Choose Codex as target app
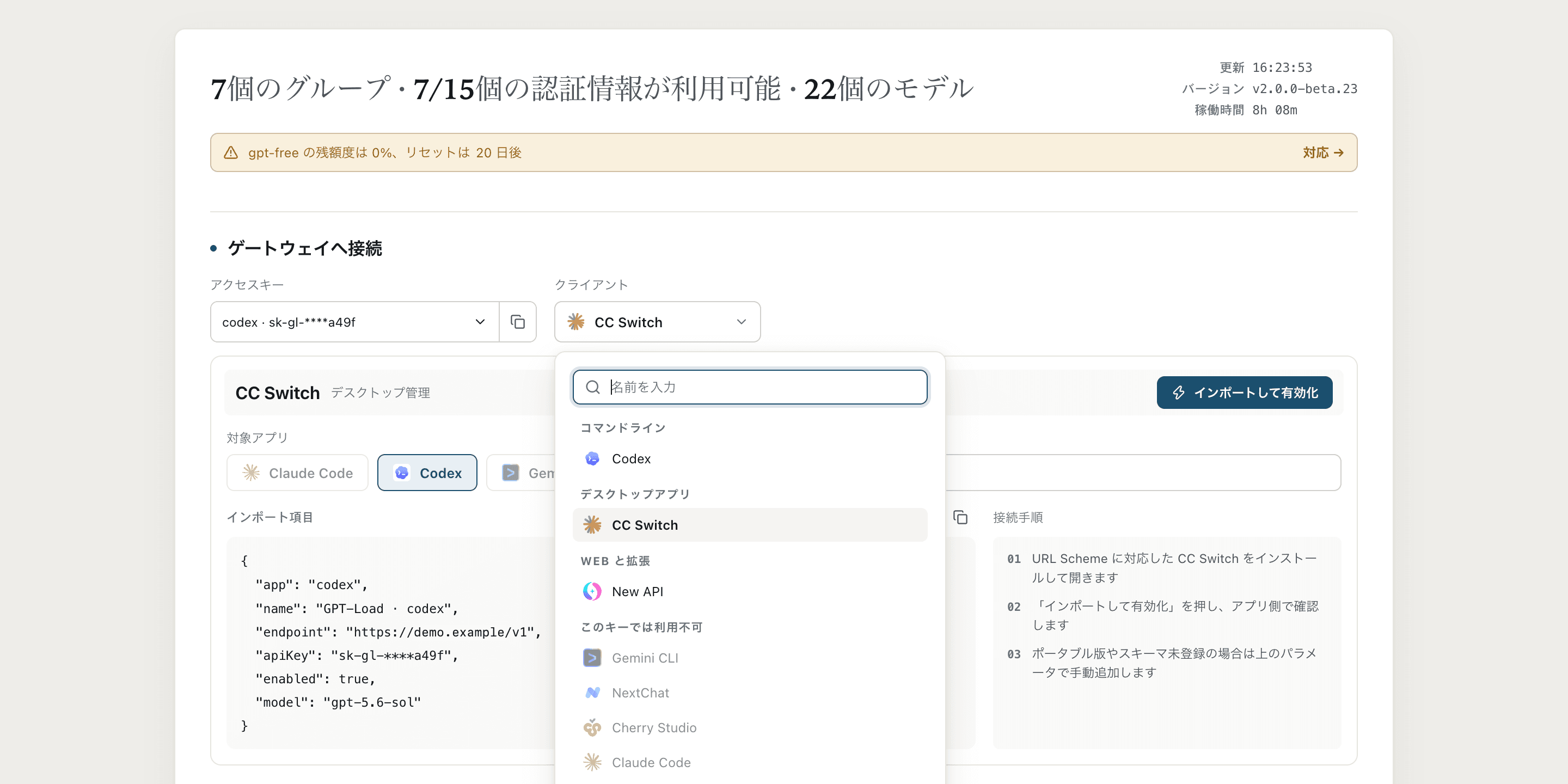1568x784 pixels. click(x=427, y=473)
